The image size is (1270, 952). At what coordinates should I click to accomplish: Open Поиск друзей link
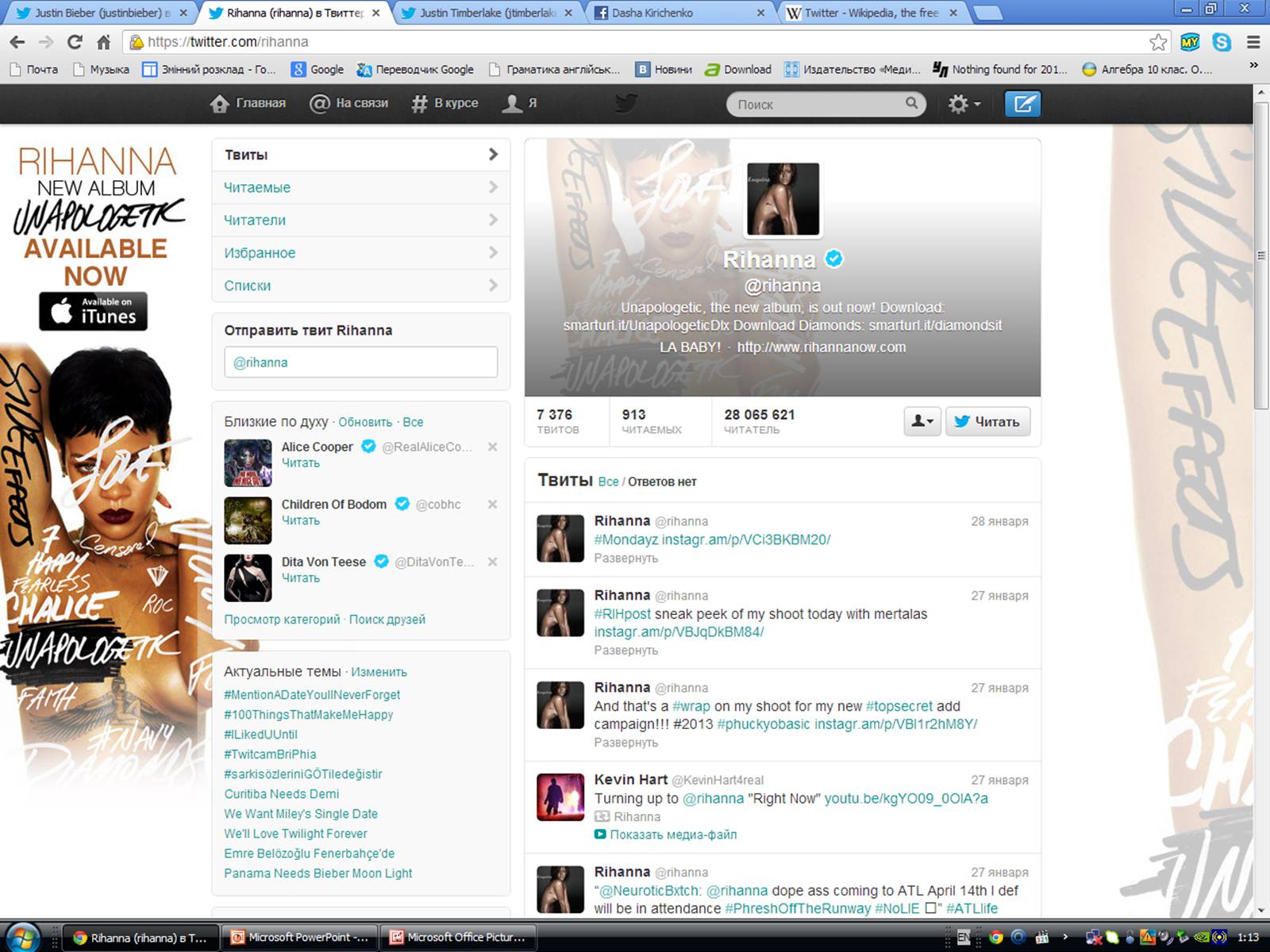click(387, 620)
